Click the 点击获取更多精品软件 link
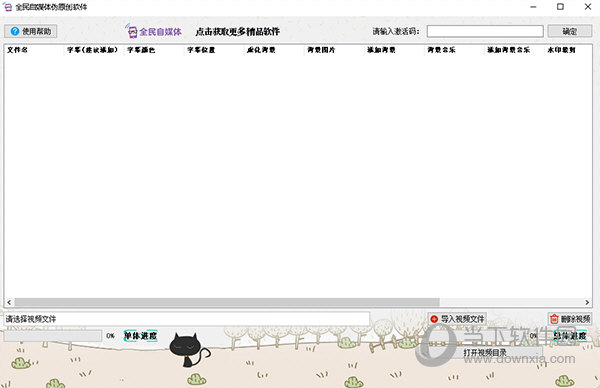The height and width of the screenshot is (388, 600). 237,31
